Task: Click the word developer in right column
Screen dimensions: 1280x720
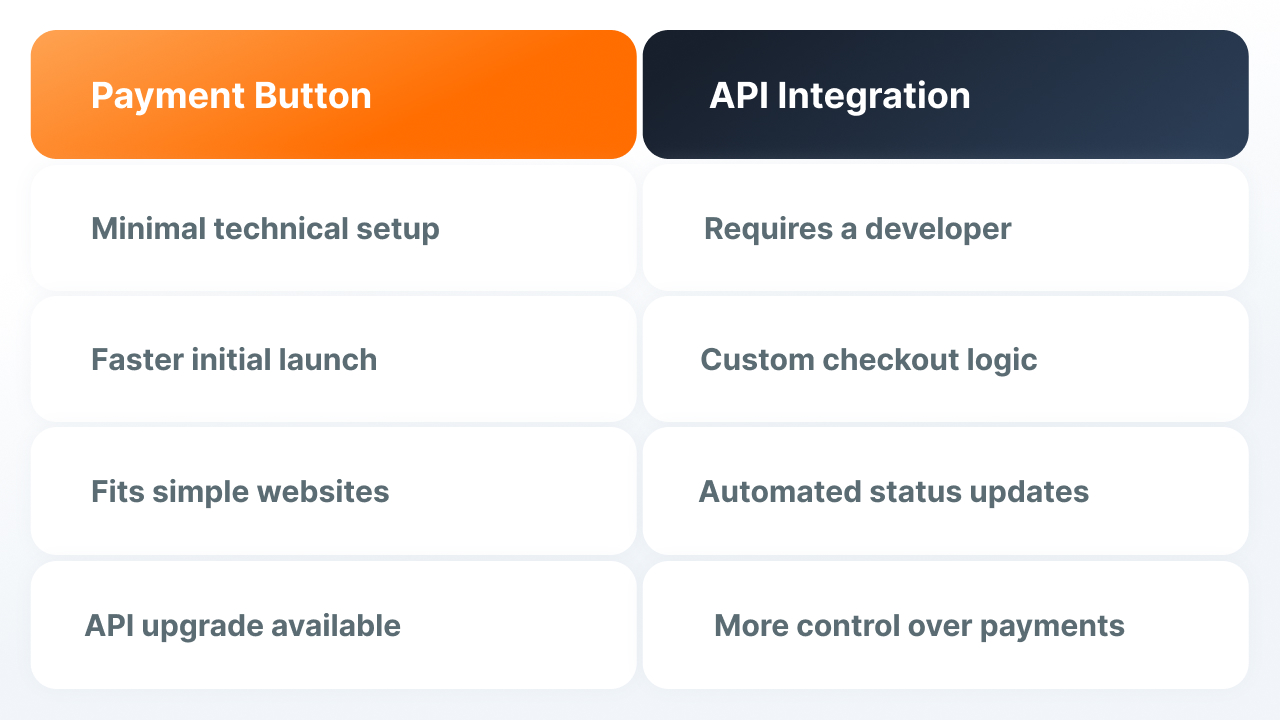Action: [938, 229]
